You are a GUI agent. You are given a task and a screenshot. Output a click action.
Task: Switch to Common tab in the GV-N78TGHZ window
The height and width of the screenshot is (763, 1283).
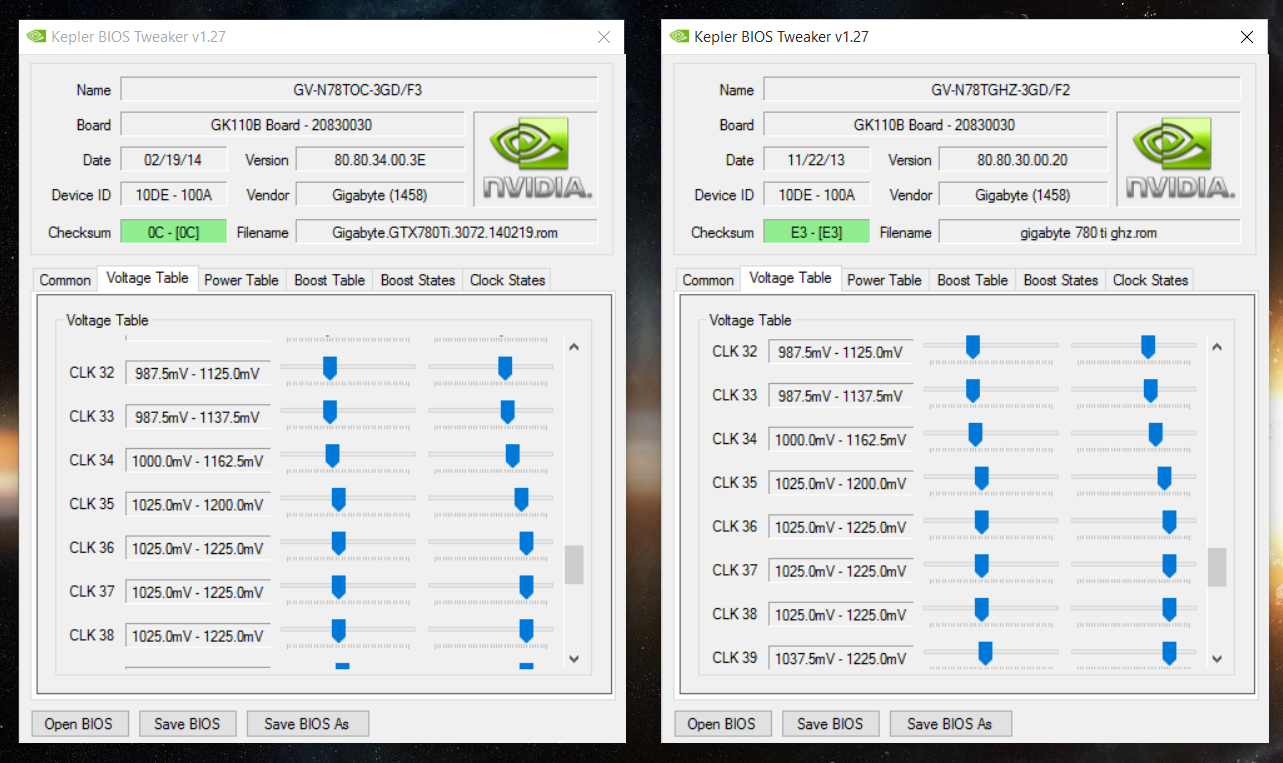tap(708, 280)
